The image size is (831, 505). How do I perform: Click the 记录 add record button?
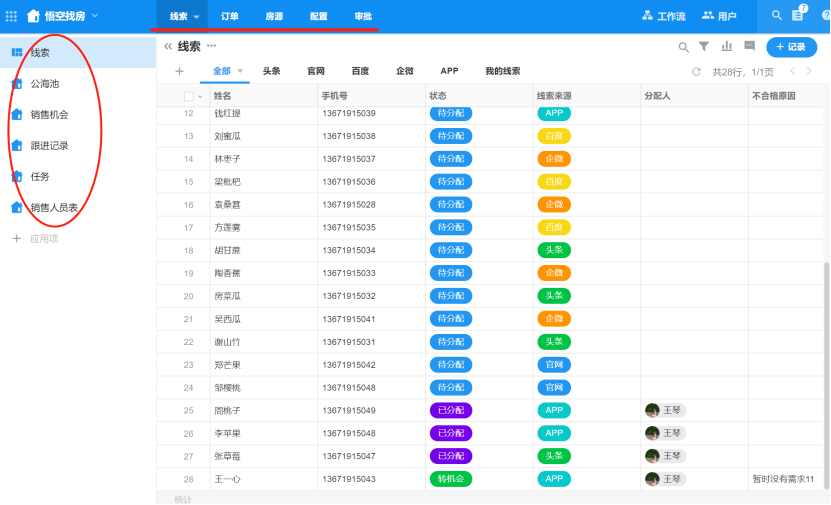point(791,47)
